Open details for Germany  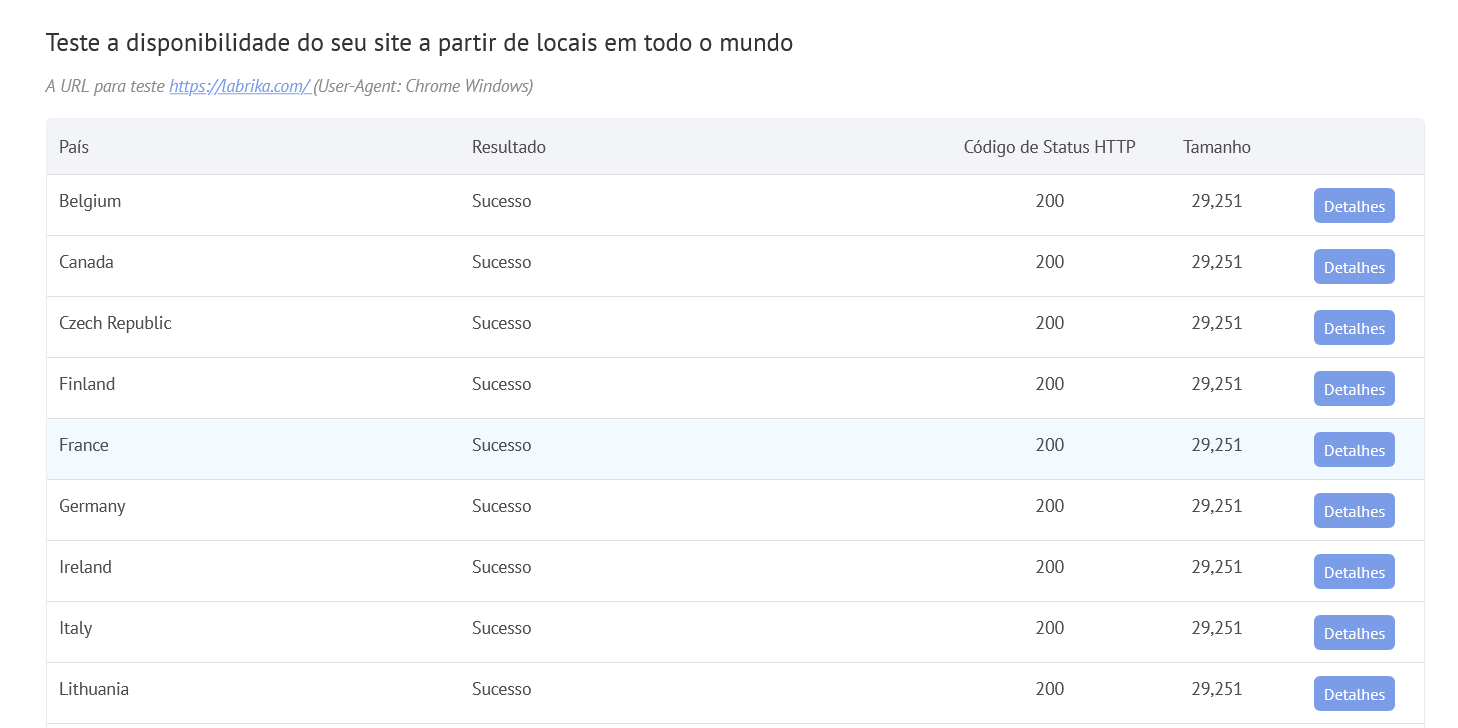(x=1353, y=510)
